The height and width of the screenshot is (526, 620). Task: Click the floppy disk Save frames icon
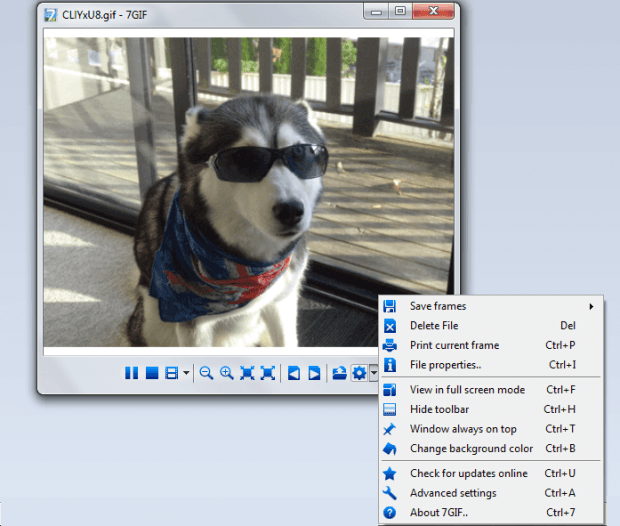pos(389,306)
